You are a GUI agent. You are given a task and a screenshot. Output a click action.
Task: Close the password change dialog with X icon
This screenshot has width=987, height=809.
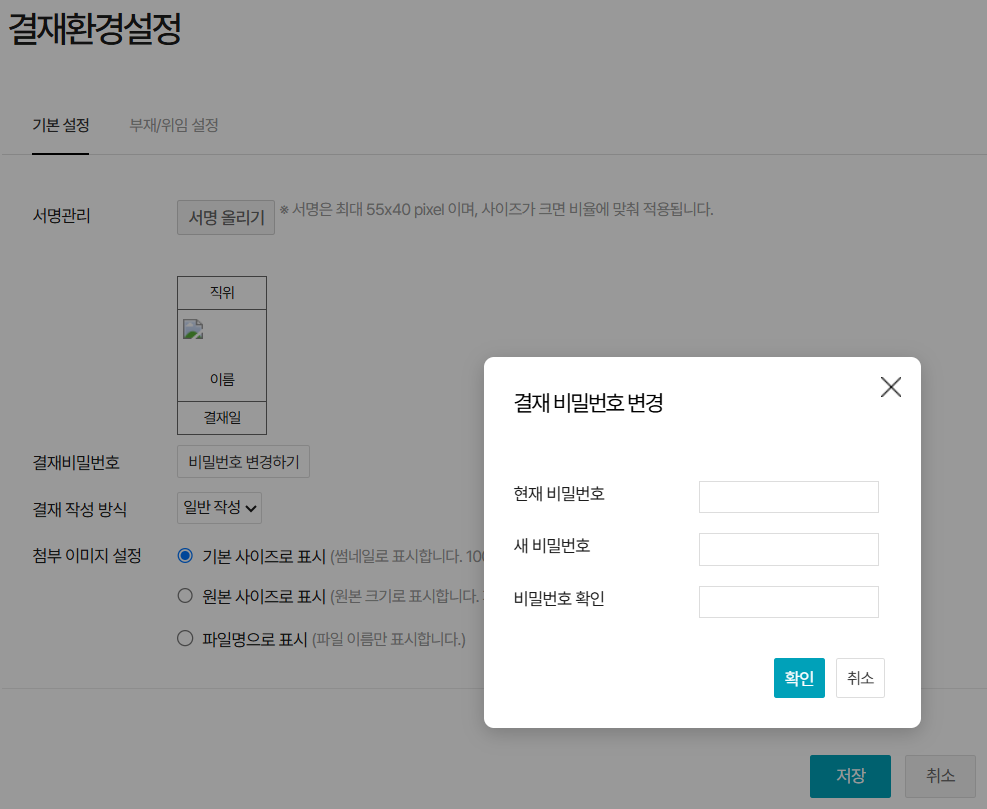[x=890, y=387]
